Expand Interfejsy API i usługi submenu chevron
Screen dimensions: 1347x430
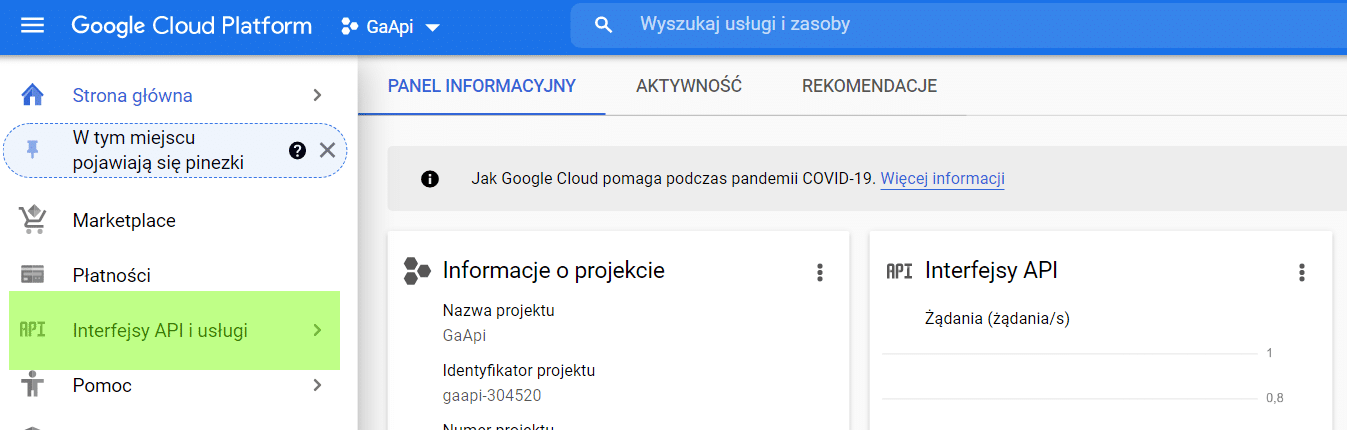coord(317,330)
